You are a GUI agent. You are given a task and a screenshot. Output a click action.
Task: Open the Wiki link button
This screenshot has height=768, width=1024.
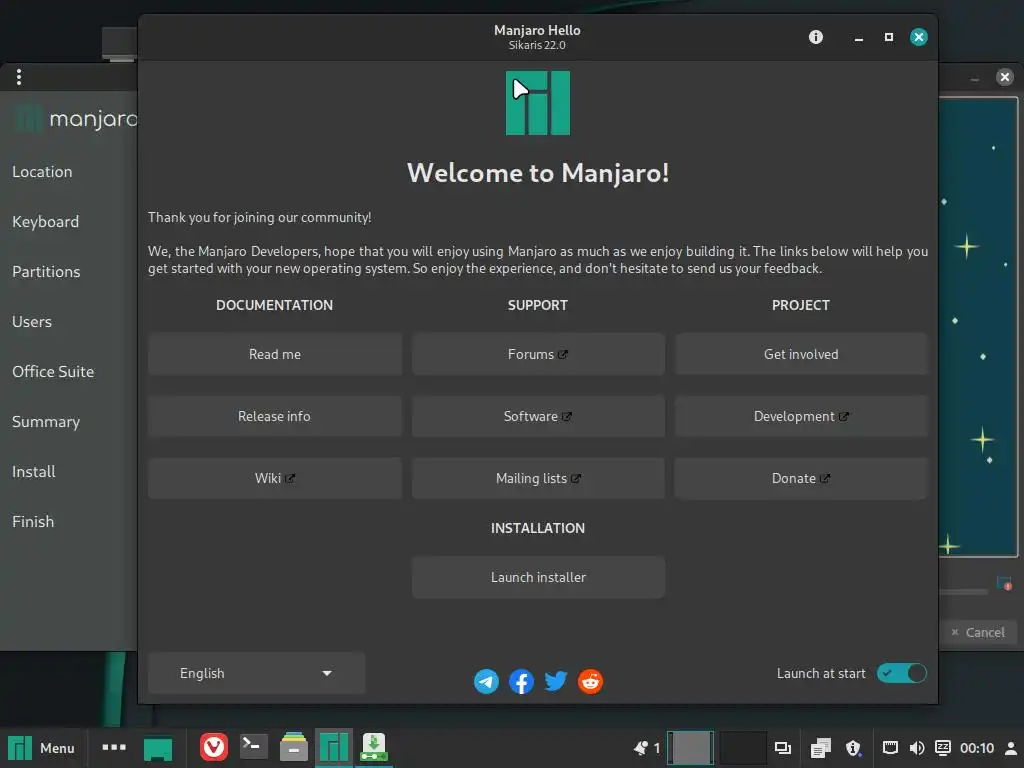click(275, 478)
